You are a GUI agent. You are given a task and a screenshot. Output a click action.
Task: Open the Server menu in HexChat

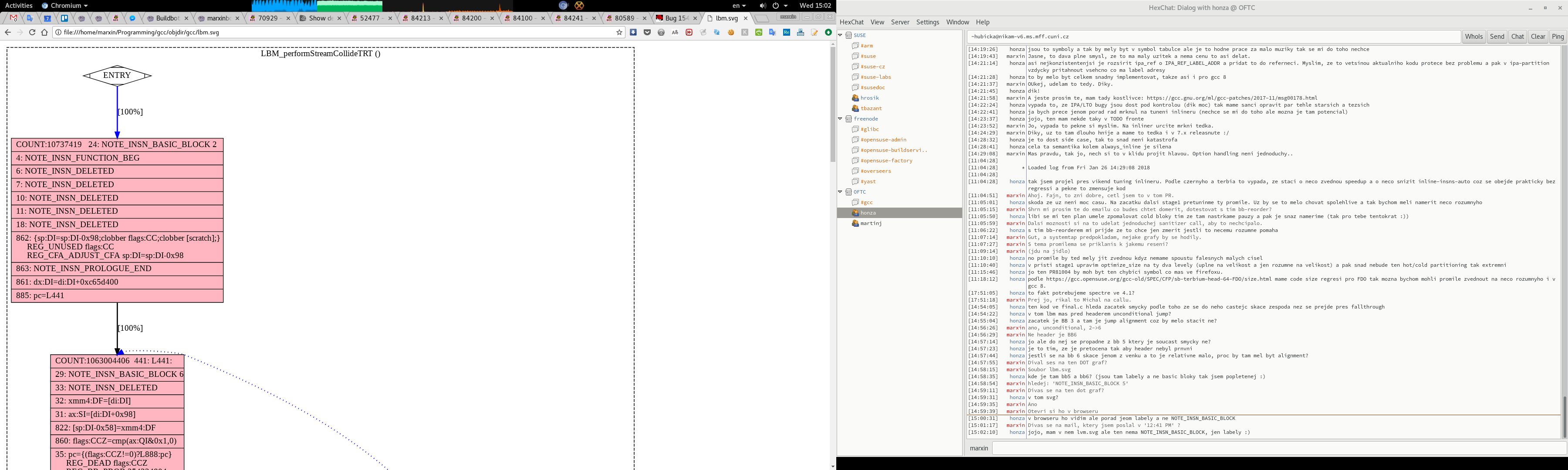click(x=900, y=22)
